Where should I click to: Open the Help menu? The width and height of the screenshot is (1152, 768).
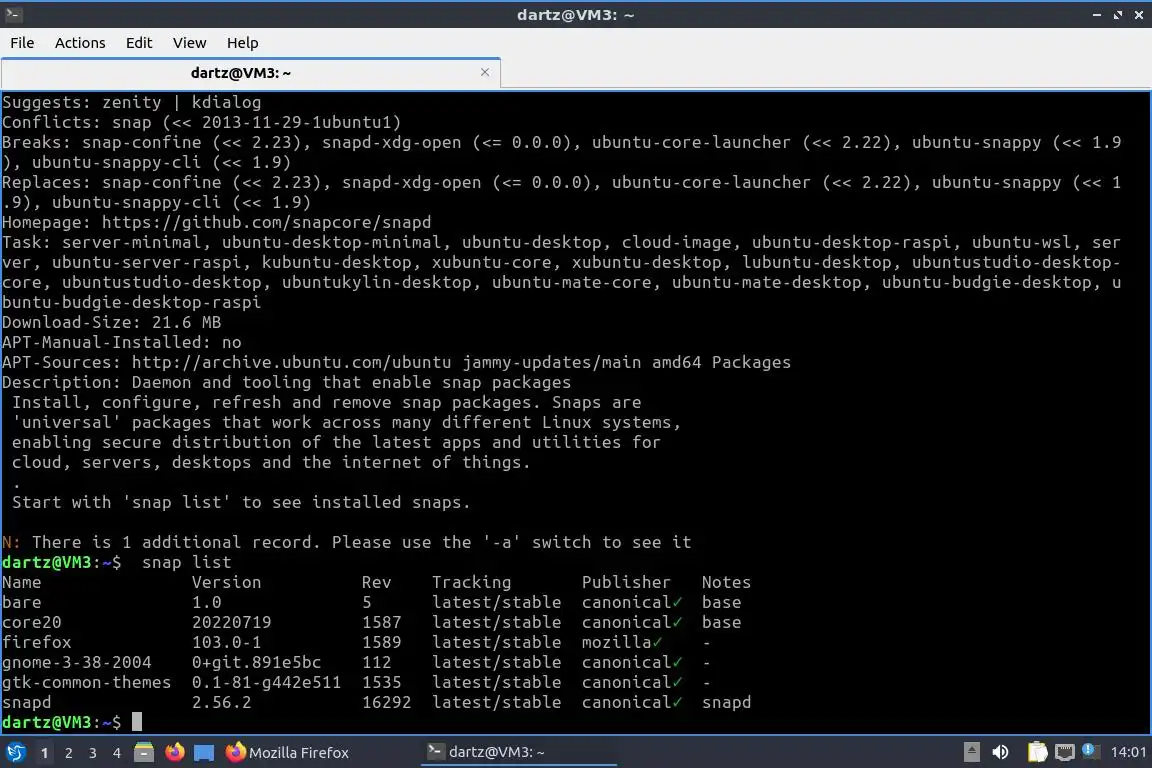pyautogui.click(x=242, y=43)
